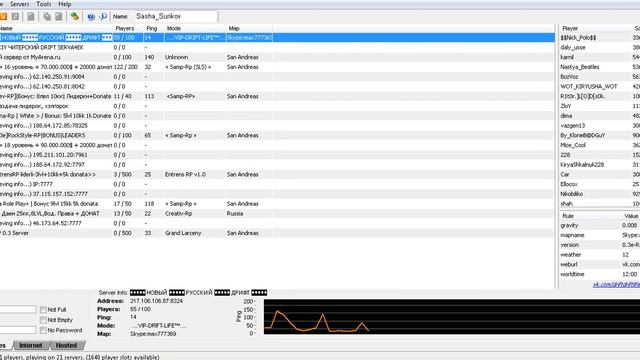The height and width of the screenshot is (360, 640).
Task: Enable the Not Full filter checkbox
Action: click(43, 310)
